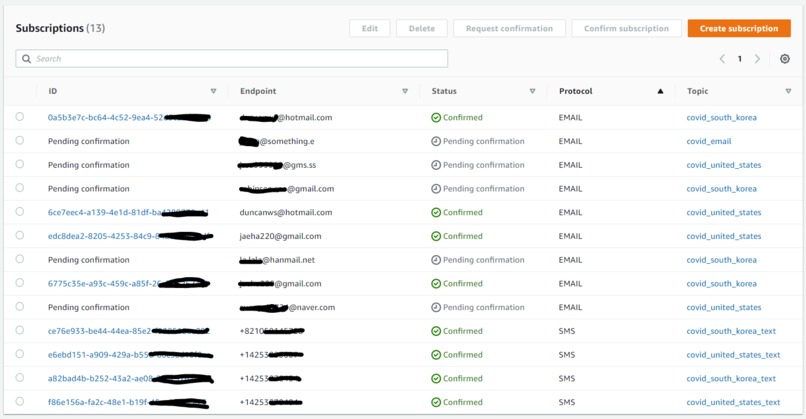Click the Subscriptions (13) heading
This screenshot has height=419, width=806.
(x=60, y=28)
